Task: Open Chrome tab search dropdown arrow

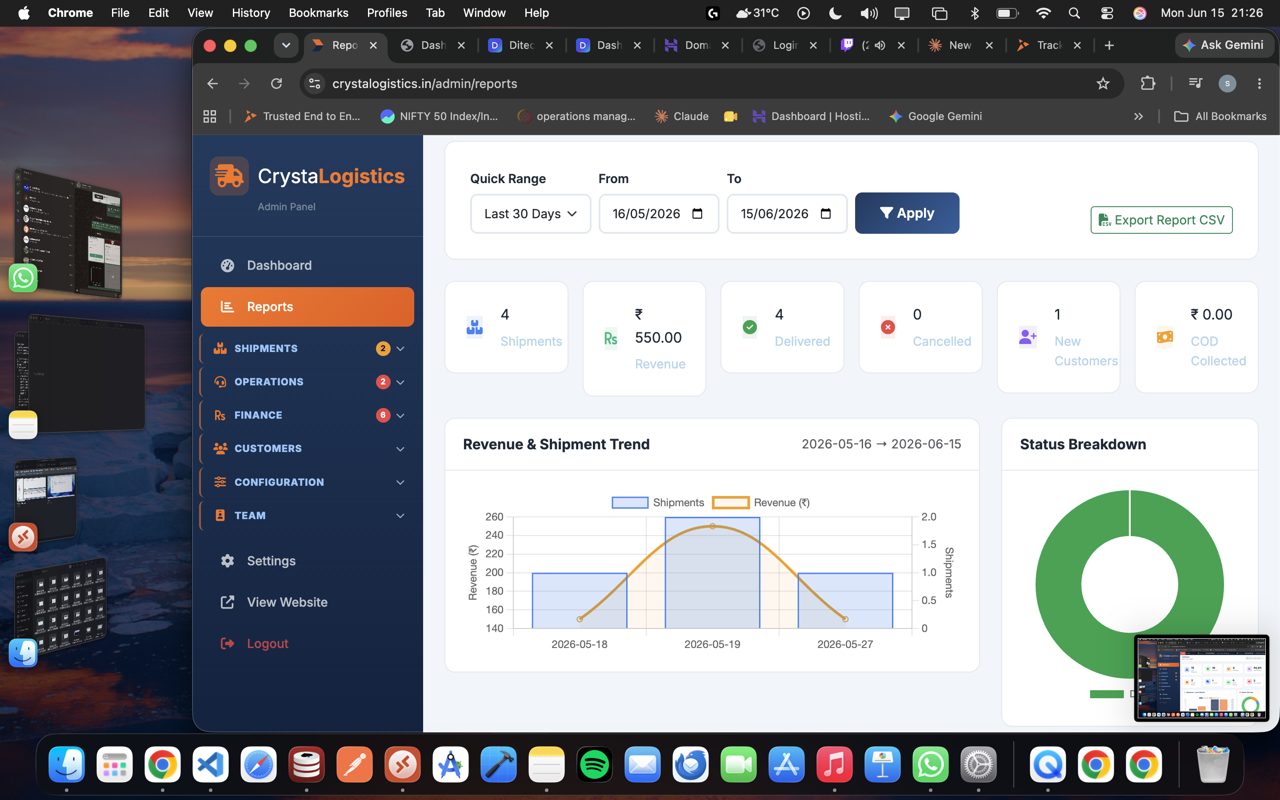Action: tap(287, 45)
